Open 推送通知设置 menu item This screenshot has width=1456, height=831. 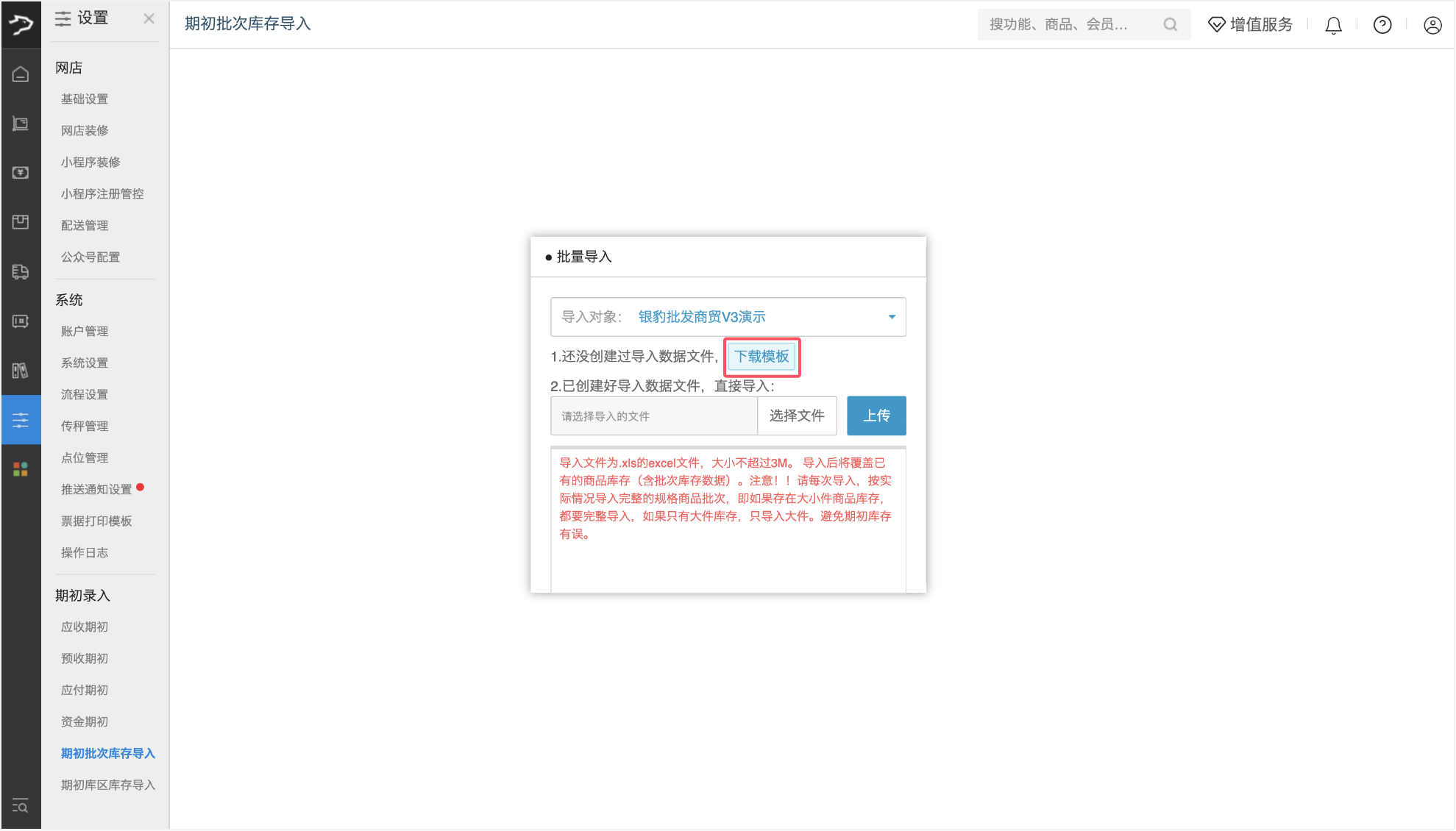point(96,489)
